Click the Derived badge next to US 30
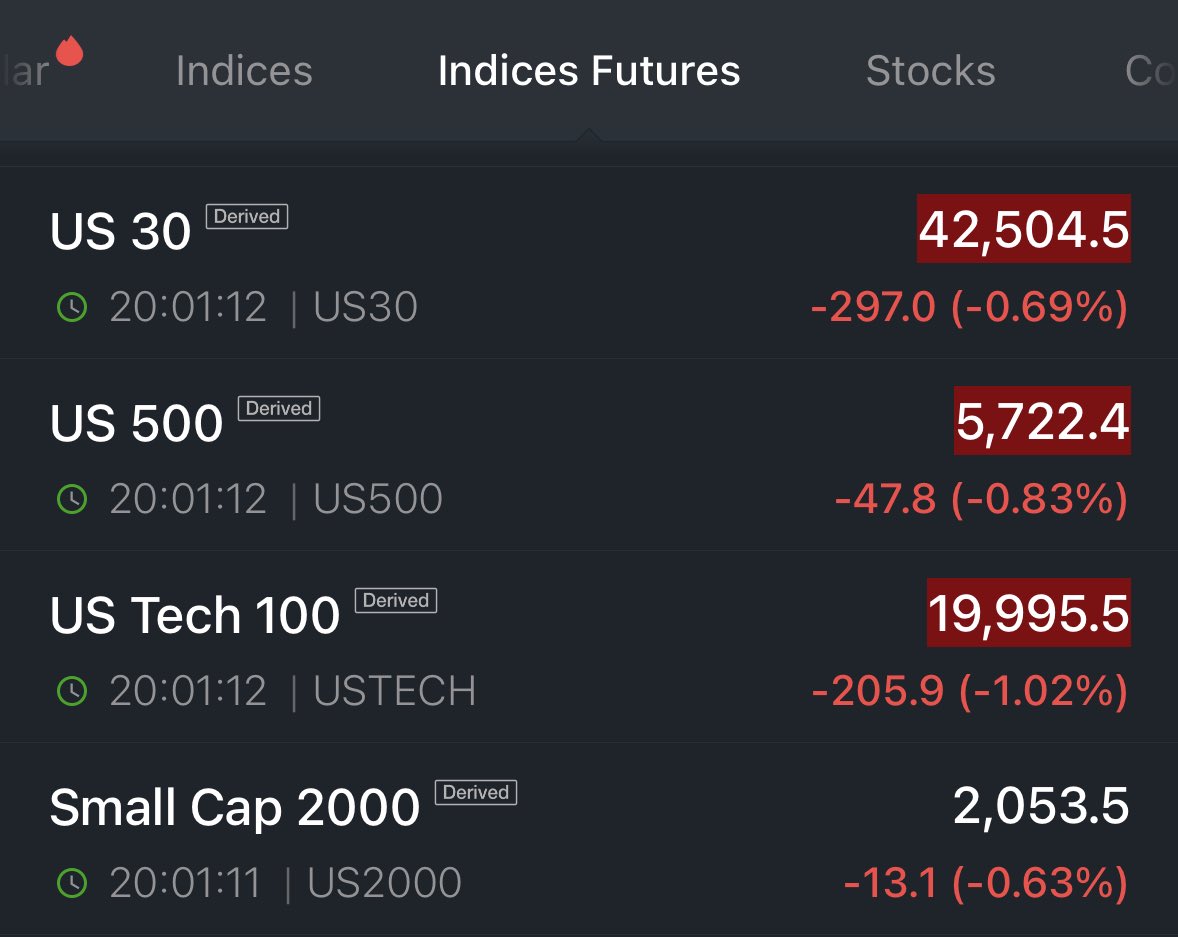This screenshot has height=937, width=1178. [247, 216]
